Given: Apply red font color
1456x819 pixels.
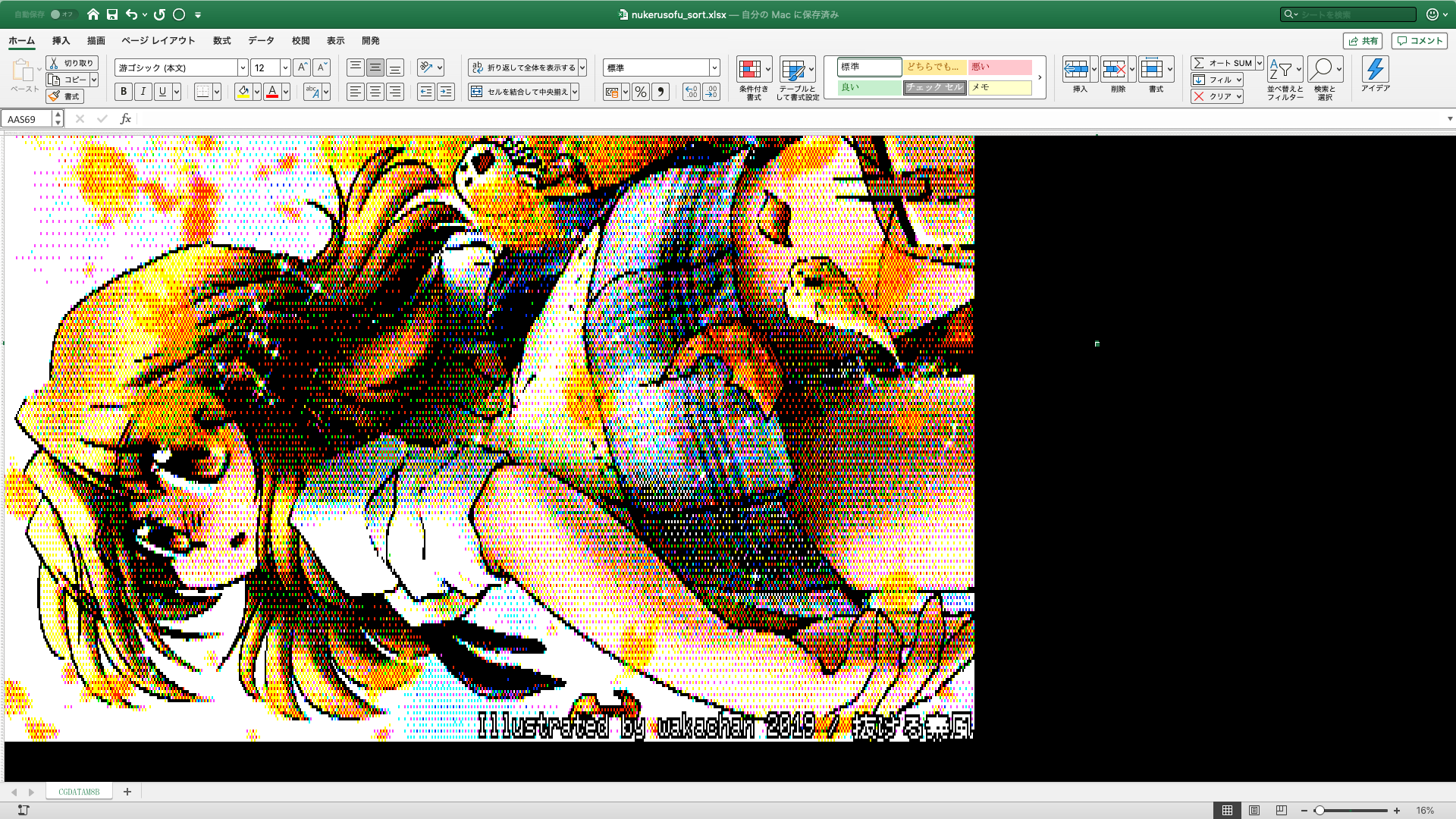Looking at the screenshot, I should [272, 92].
